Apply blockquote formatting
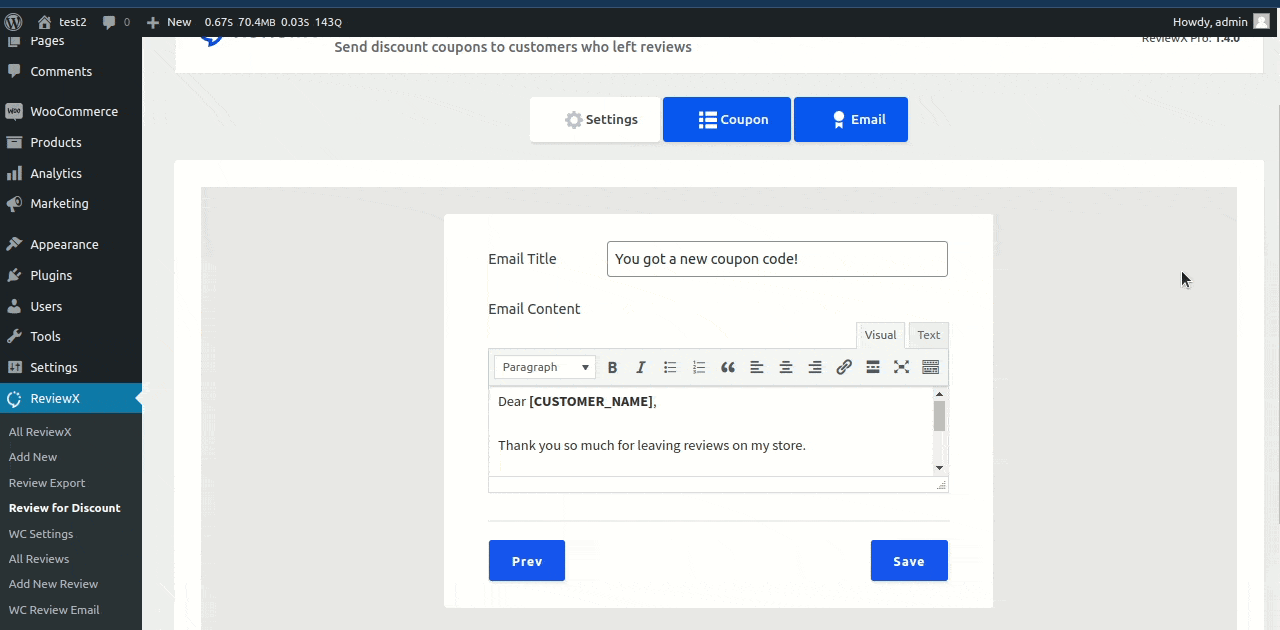1280x630 pixels. (x=728, y=367)
